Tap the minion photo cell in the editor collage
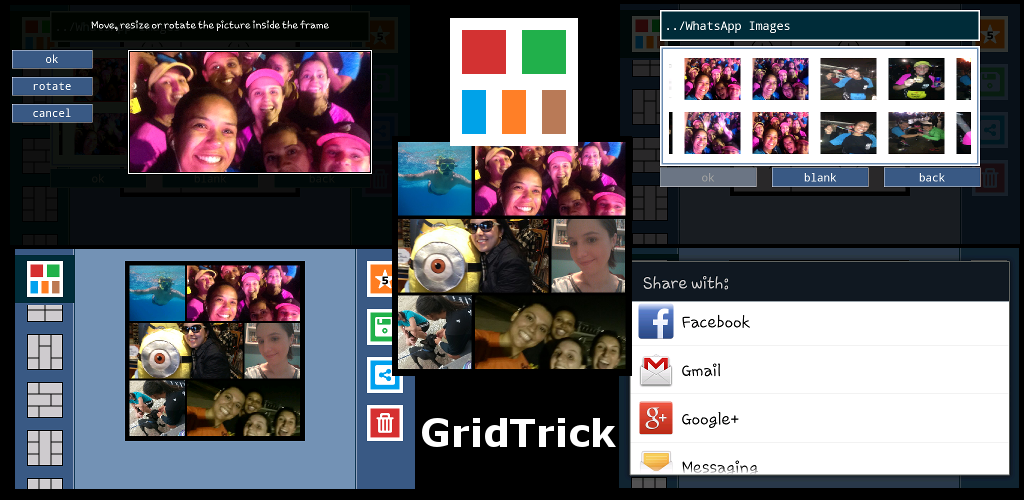Screen dimensions: 1024x500 [x=185, y=351]
